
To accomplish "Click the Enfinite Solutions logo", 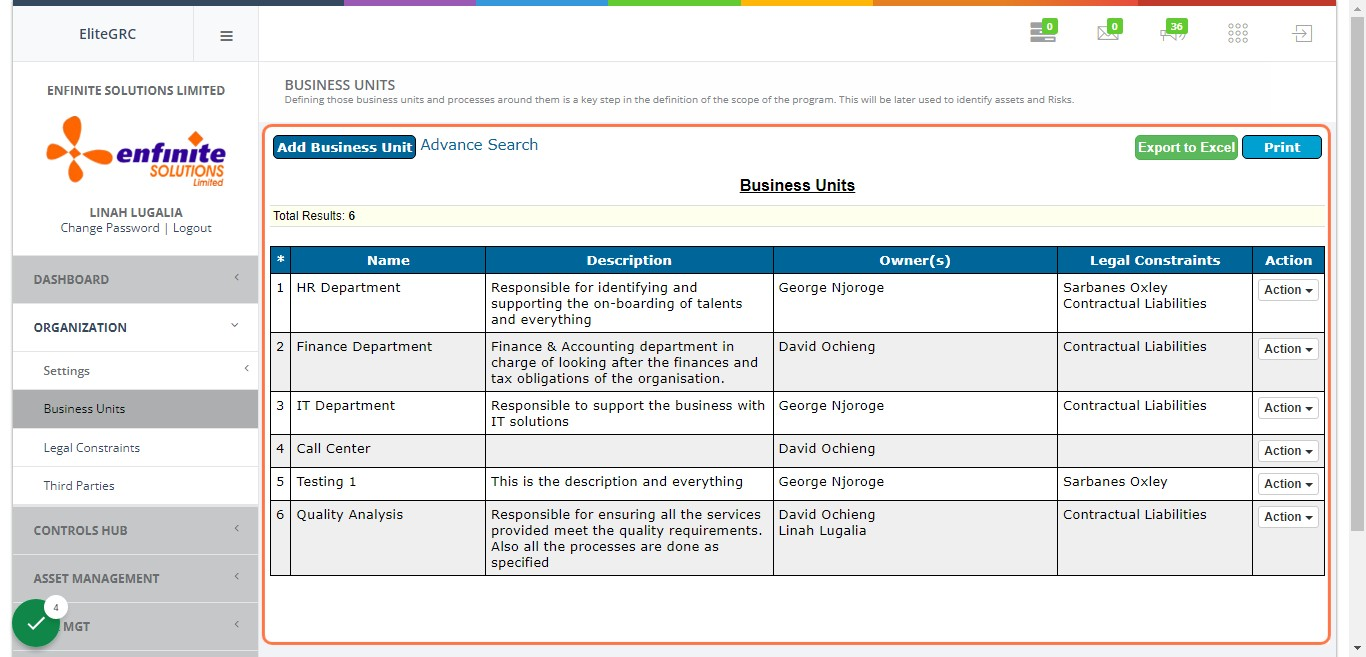I will point(136,151).
